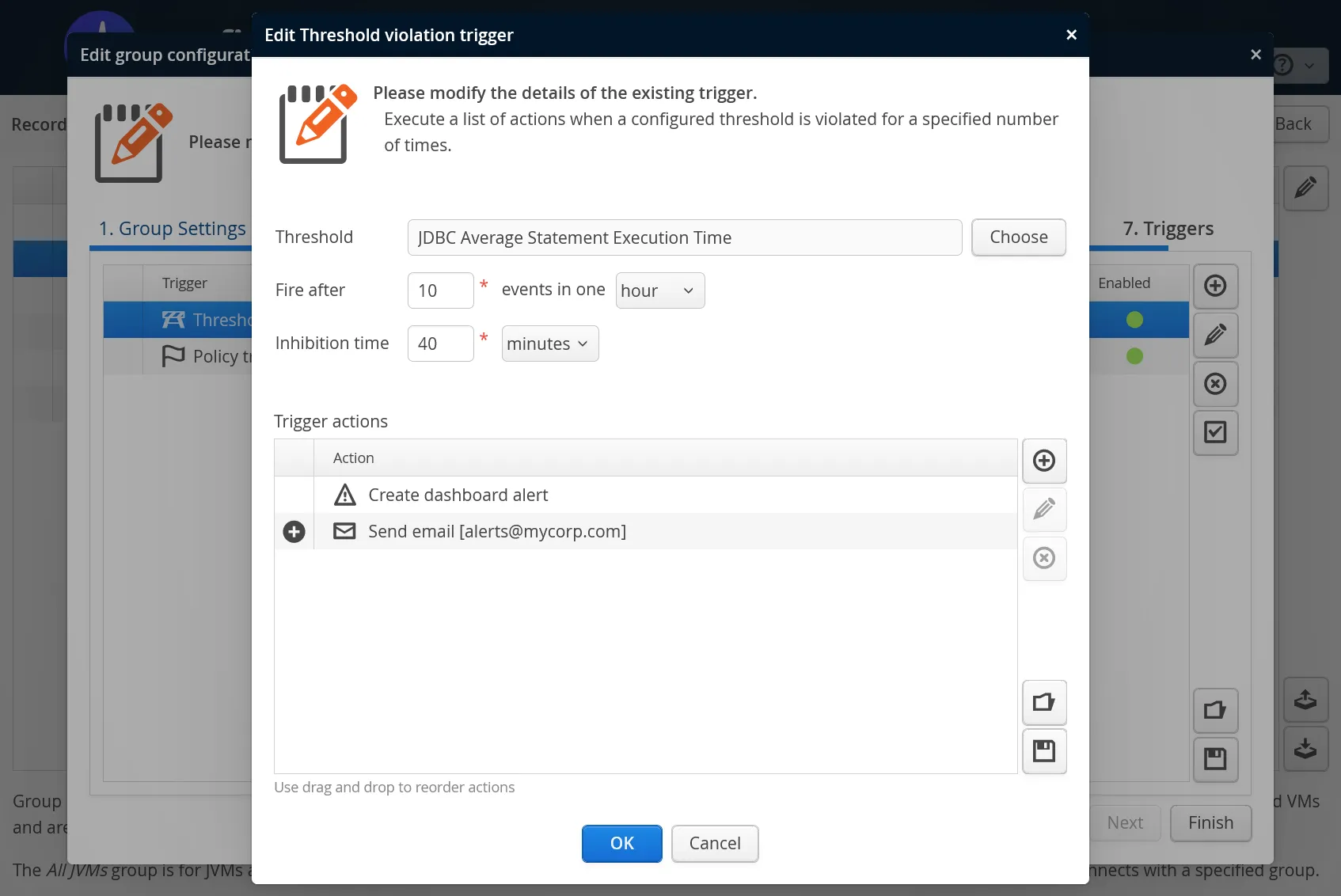The width and height of the screenshot is (1341, 896).
Task: Open the 'hour' time unit dropdown
Action: 659,290
